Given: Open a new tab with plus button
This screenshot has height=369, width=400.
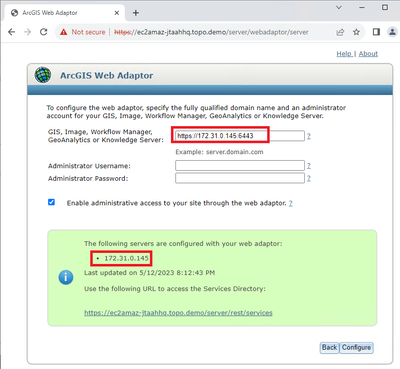Looking at the screenshot, I should click(136, 13).
